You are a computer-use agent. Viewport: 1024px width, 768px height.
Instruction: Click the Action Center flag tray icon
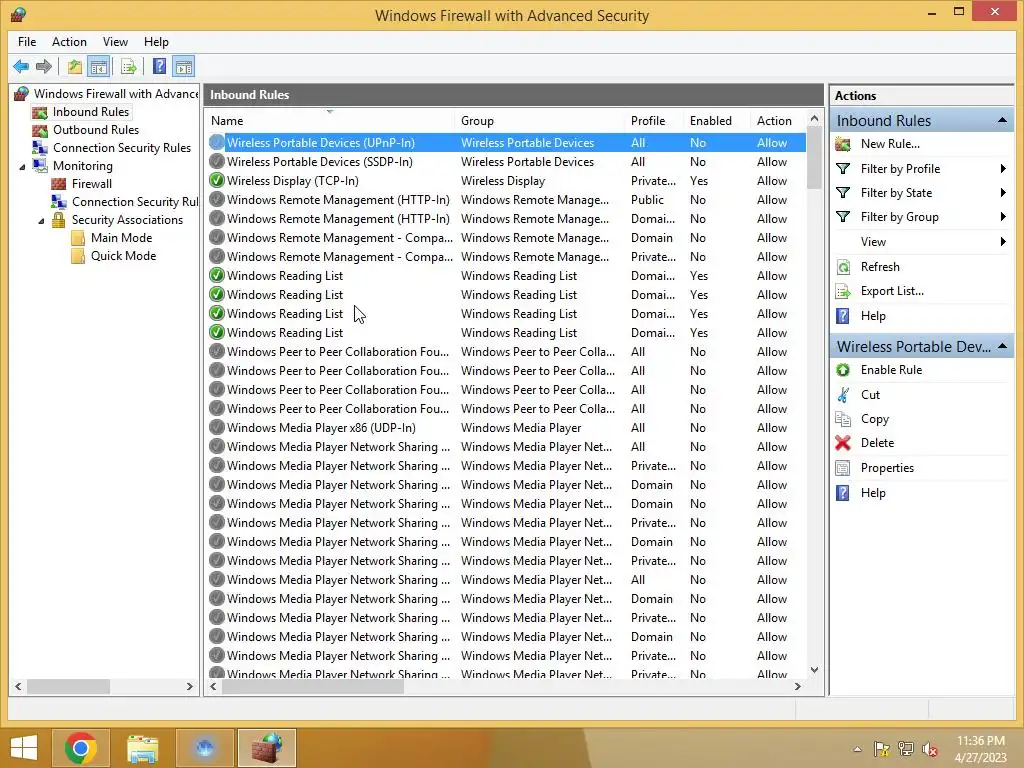coord(882,749)
